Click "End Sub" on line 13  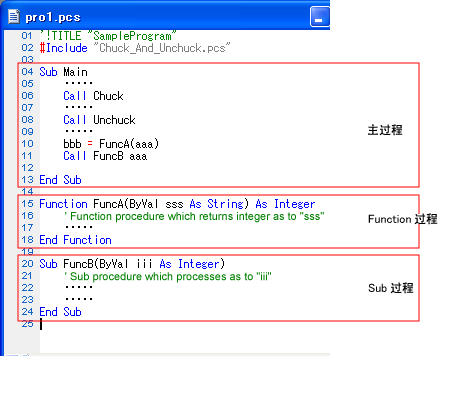pos(60,180)
